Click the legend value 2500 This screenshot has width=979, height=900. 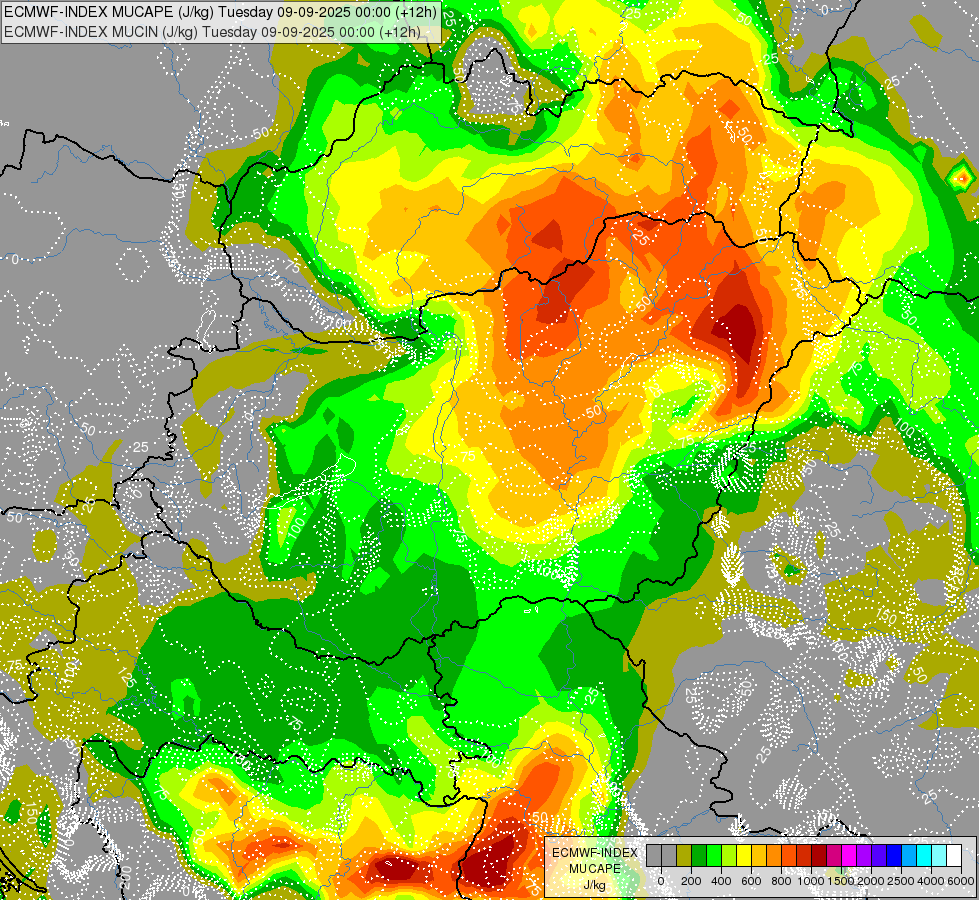(x=901, y=881)
